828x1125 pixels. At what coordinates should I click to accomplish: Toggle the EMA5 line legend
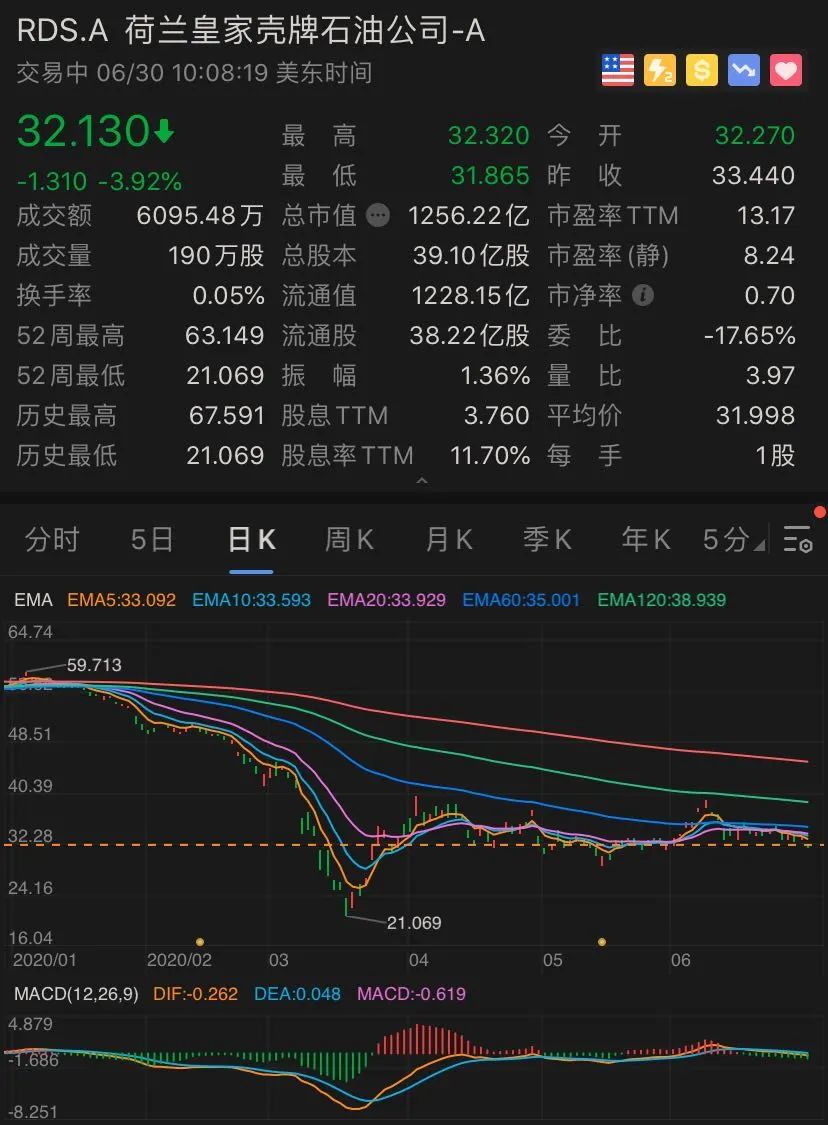click(121, 600)
